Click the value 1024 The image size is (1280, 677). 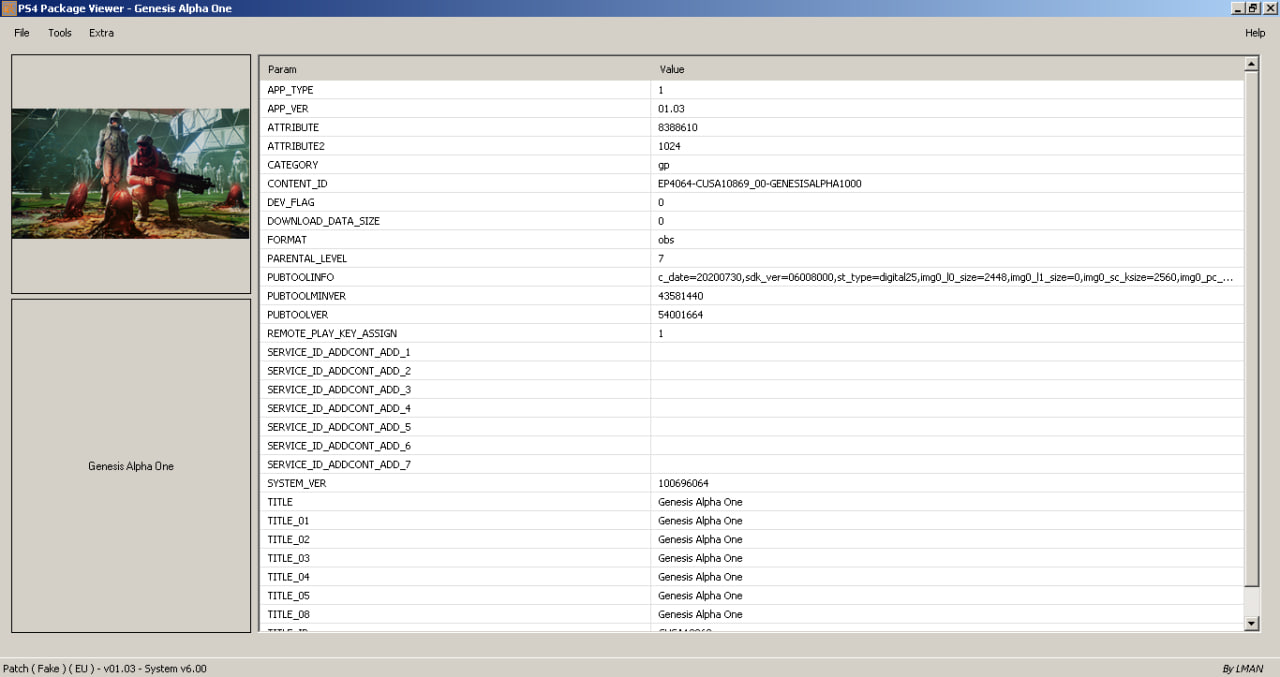click(x=669, y=146)
